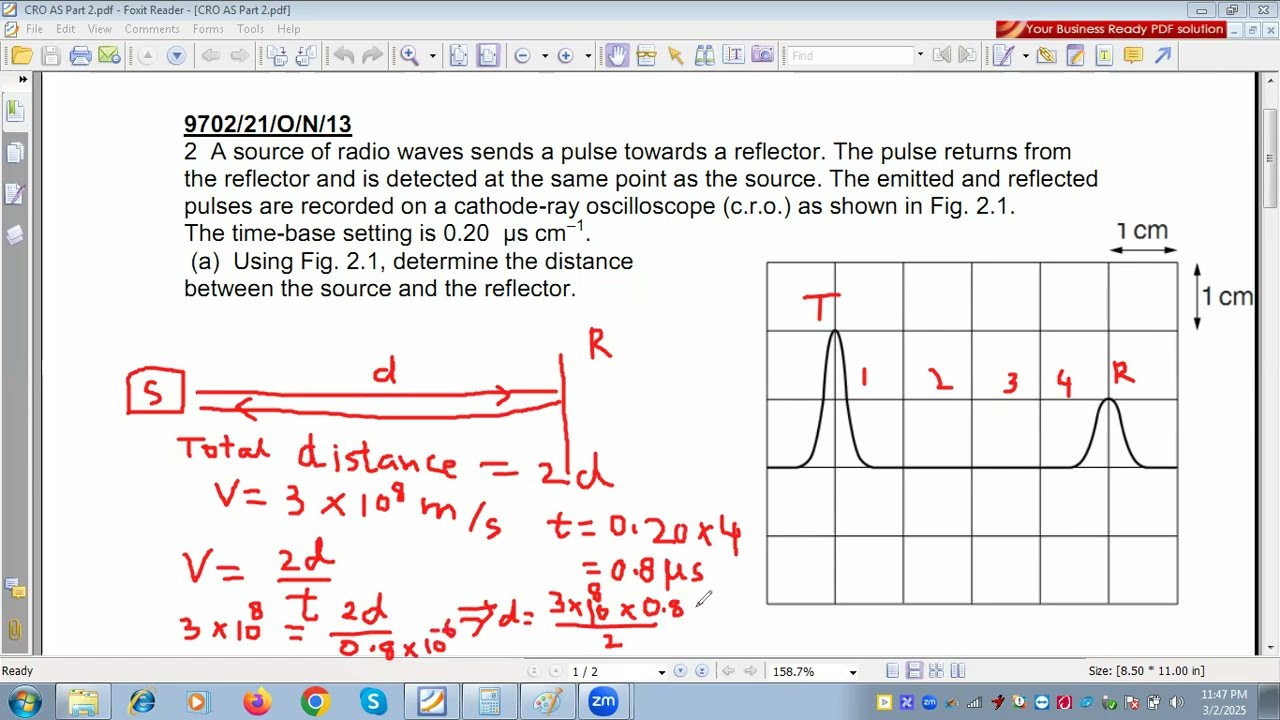
Task: Open the signatures panel icon in sidebar
Action: [x=15, y=194]
